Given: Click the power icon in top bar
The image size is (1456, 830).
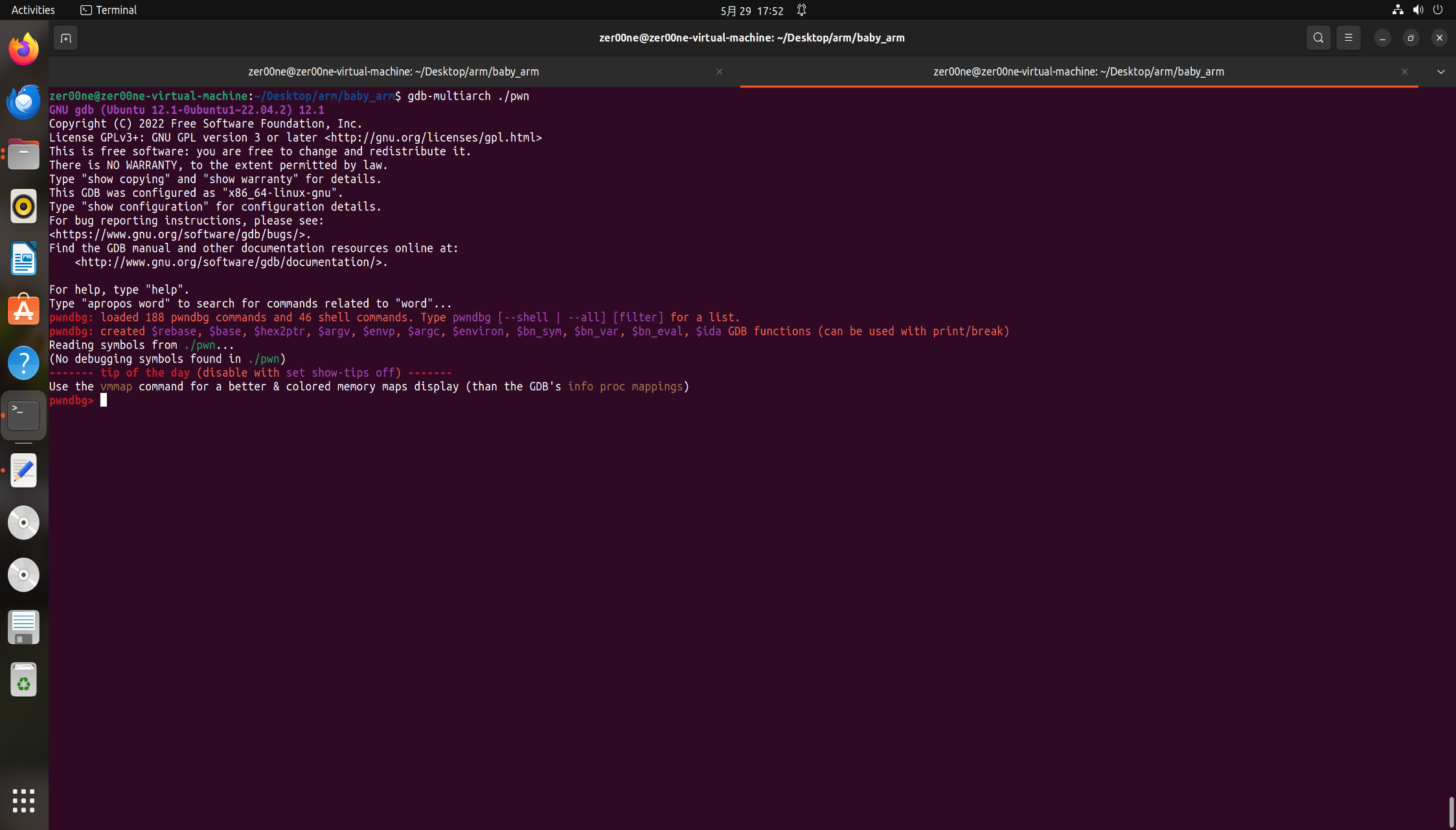Looking at the screenshot, I should click(1438, 10).
